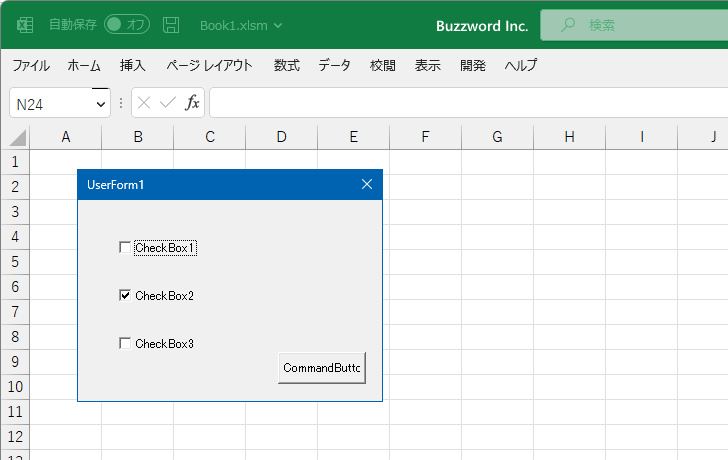Select column F header
This screenshot has width=728, height=460.
425,137
